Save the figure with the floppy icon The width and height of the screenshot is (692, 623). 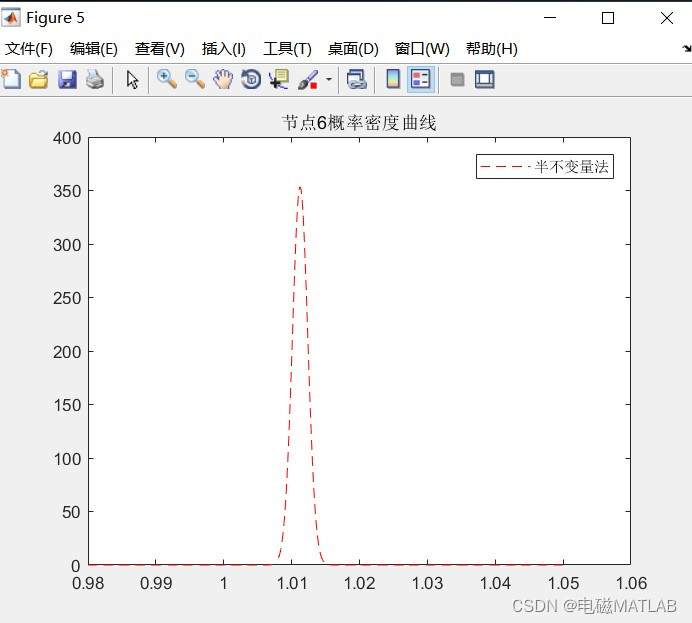click(x=67, y=80)
